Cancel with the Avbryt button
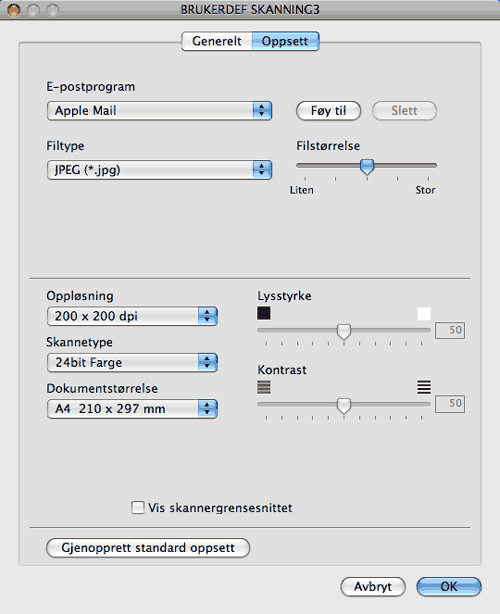 tap(373, 587)
